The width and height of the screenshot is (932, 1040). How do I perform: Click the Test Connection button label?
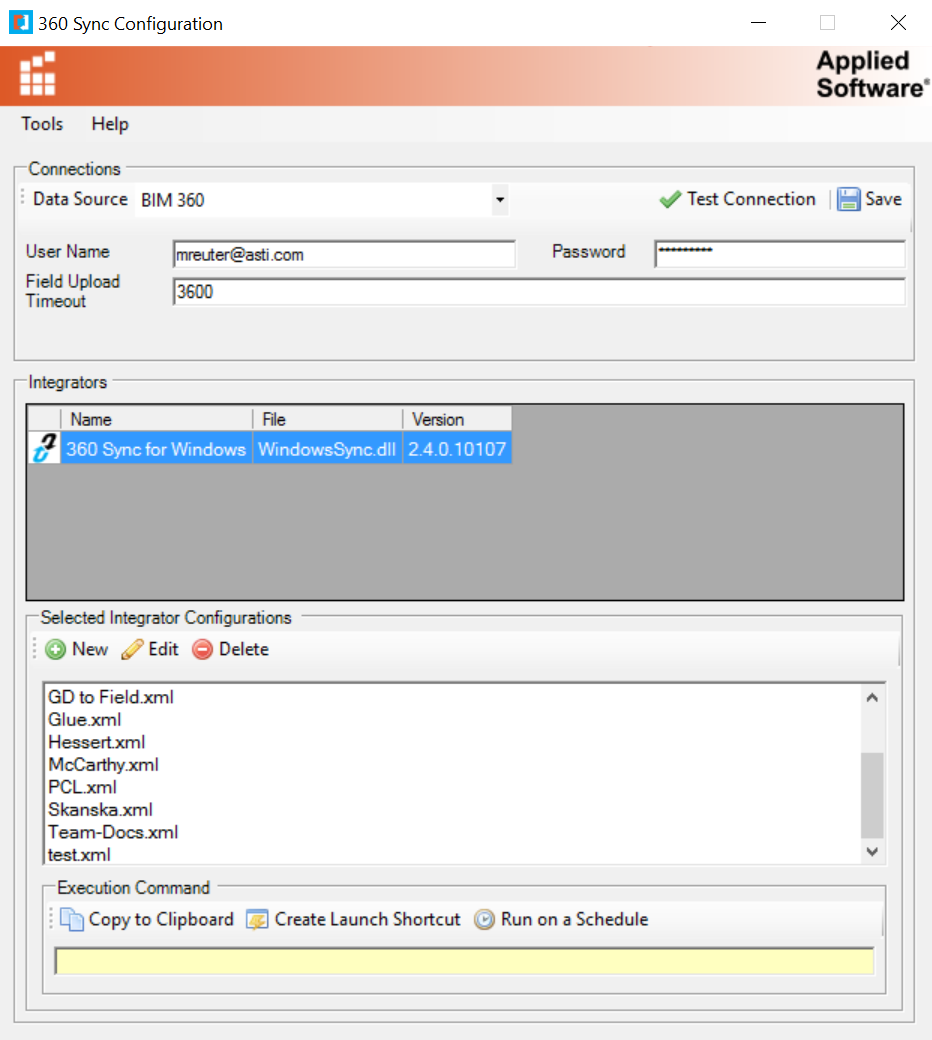tap(752, 199)
